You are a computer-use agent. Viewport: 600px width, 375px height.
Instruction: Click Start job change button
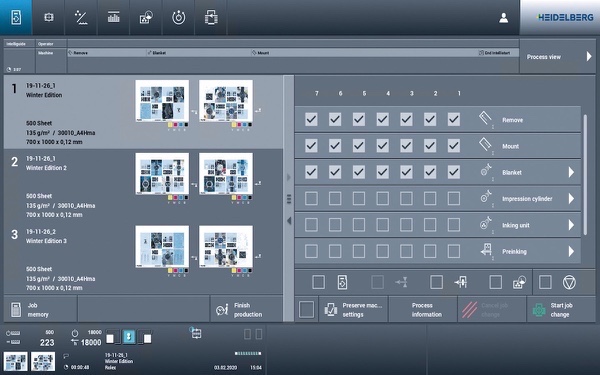pos(561,310)
